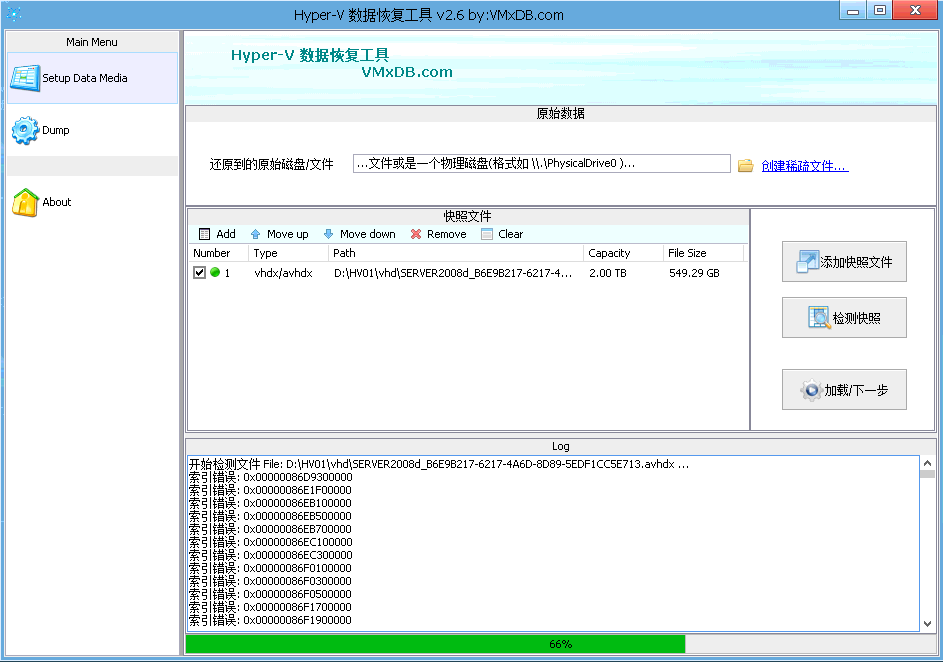Click the 检测快照 button
The image size is (943, 662).
(844, 317)
